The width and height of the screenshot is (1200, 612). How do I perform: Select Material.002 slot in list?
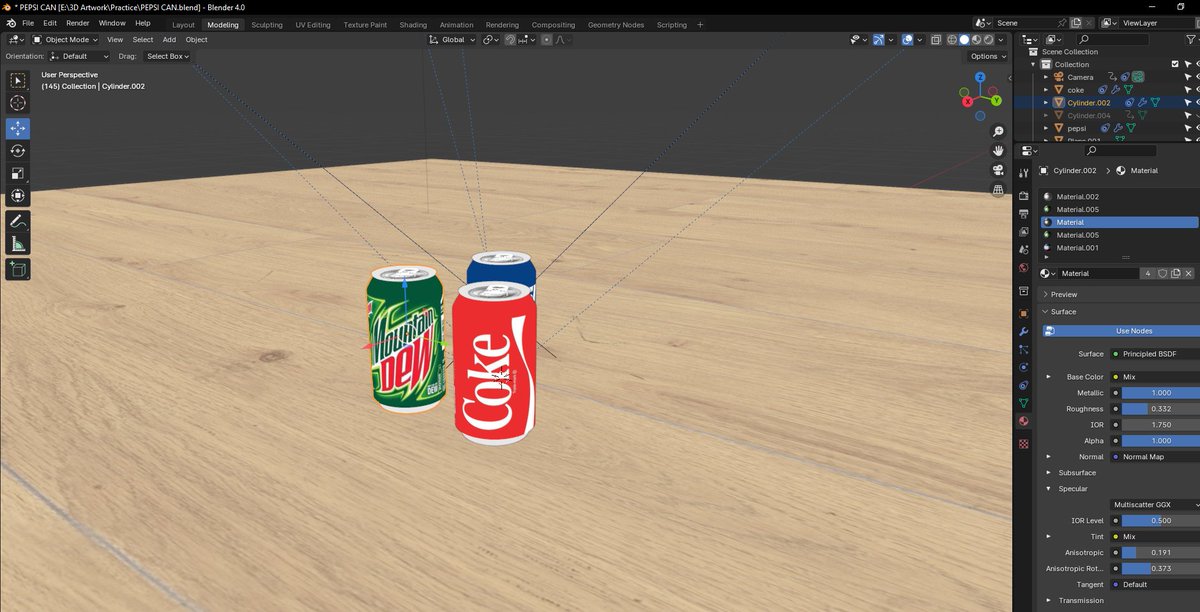point(1119,197)
